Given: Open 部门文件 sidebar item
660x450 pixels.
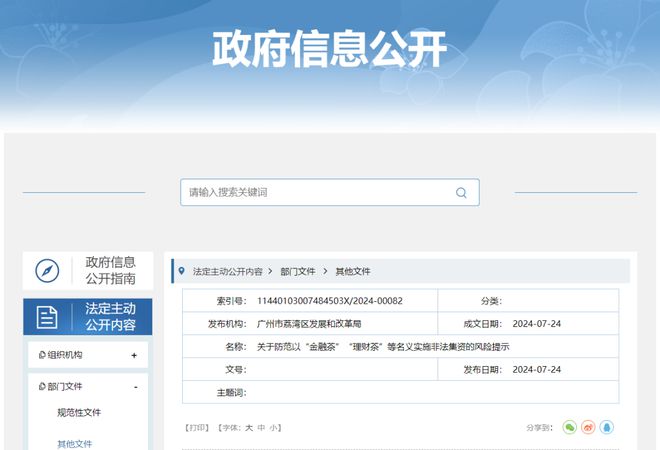Looking at the screenshot, I should click(x=65, y=386).
